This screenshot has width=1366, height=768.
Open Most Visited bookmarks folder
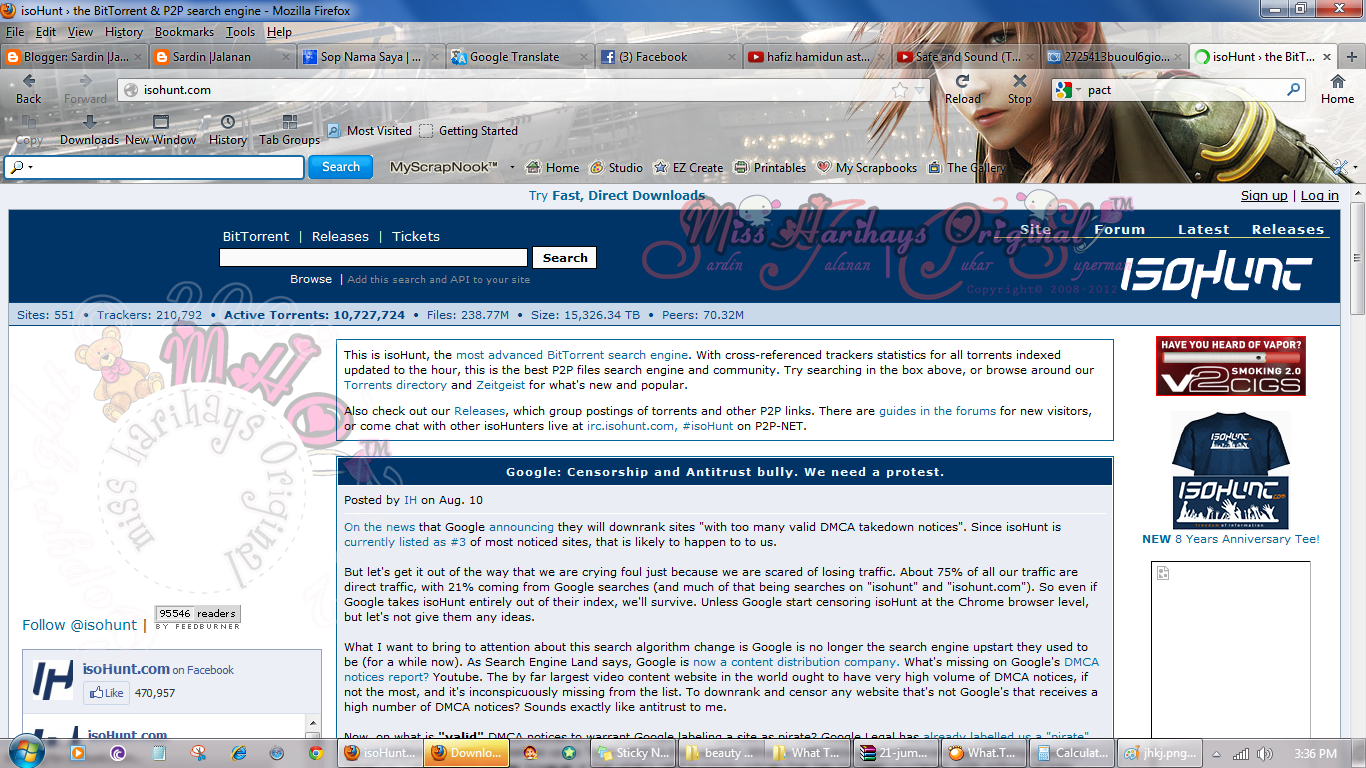coord(369,131)
